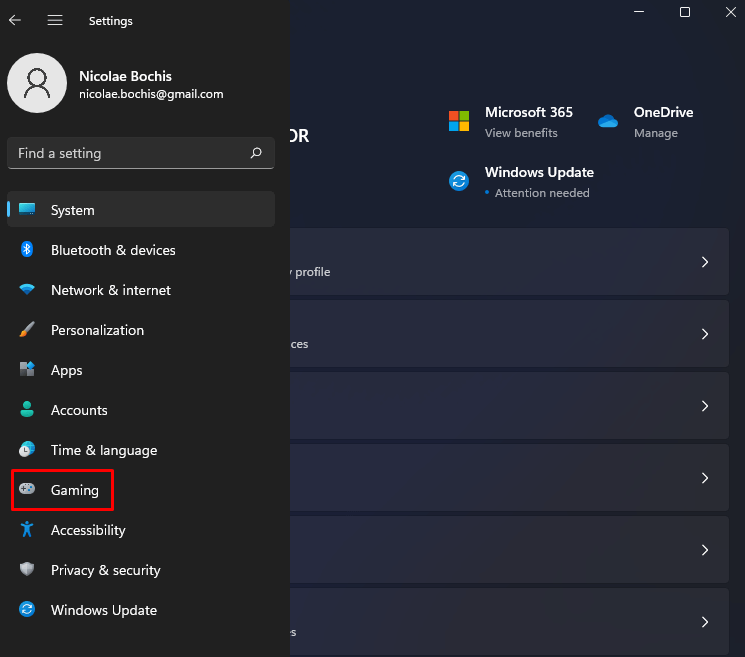The width and height of the screenshot is (745, 657).
Task: Open Time & language settings
Action: point(104,450)
